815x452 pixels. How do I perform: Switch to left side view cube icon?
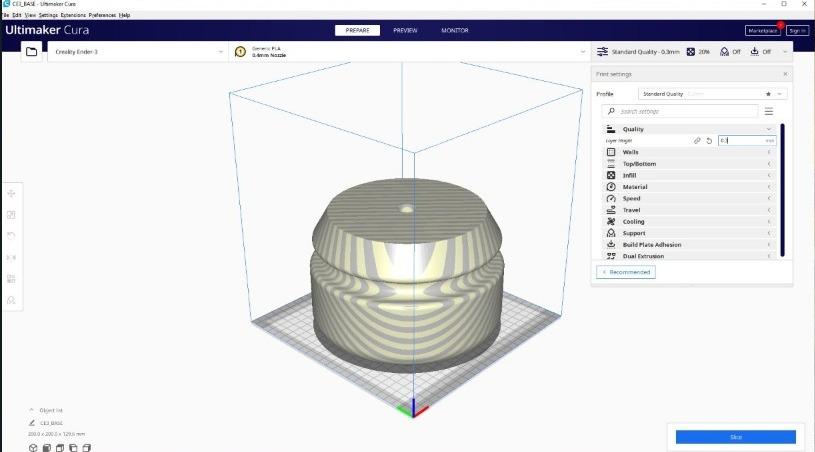coord(73,448)
